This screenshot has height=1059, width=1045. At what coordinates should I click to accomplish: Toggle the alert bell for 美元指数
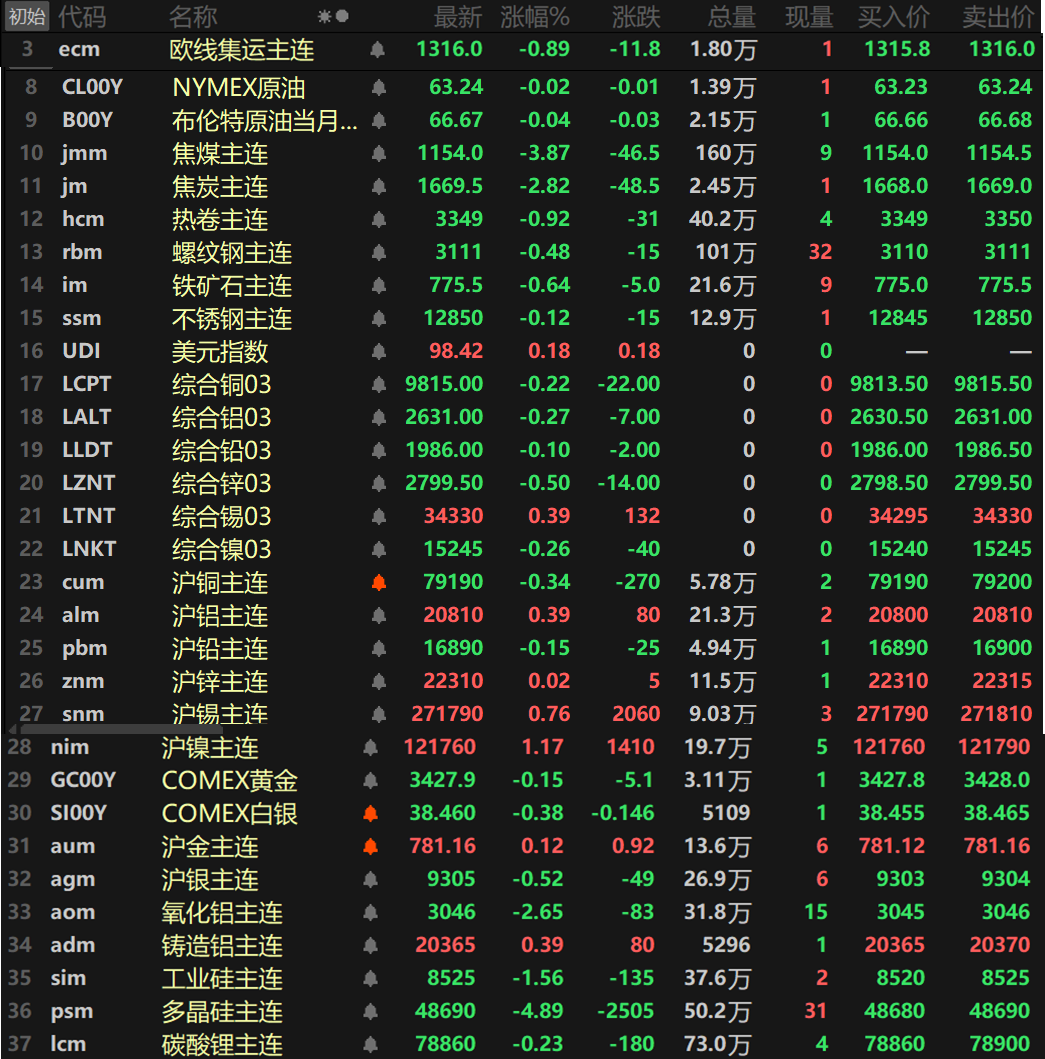tap(378, 351)
